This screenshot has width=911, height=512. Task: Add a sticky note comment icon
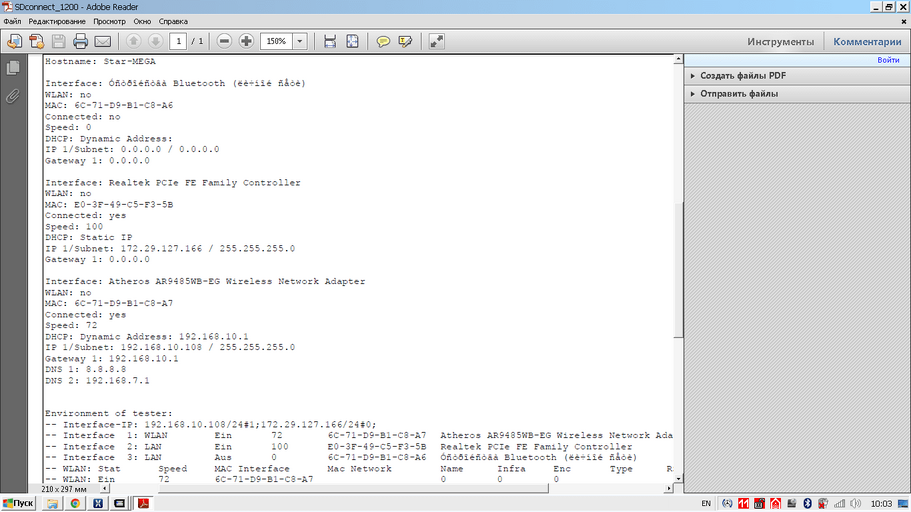383,41
